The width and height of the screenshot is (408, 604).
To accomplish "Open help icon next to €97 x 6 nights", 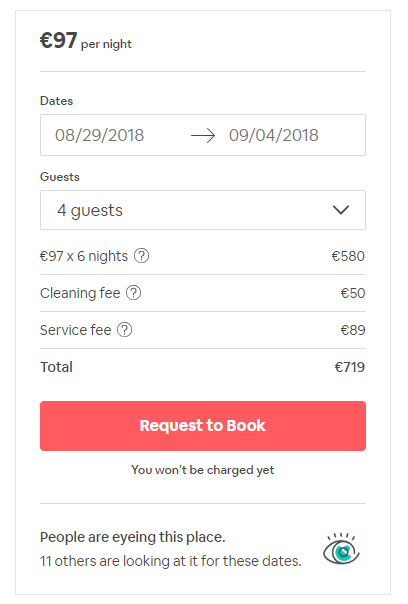I will tap(141, 256).
